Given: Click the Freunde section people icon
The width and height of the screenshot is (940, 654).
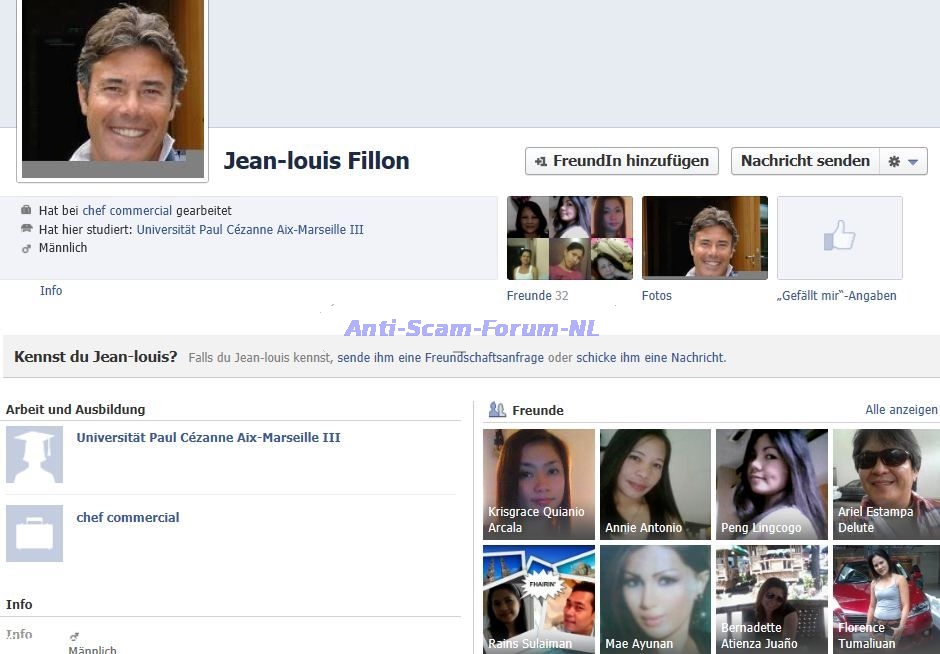Looking at the screenshot, I should pyautogui.click(x=496, y=410).
